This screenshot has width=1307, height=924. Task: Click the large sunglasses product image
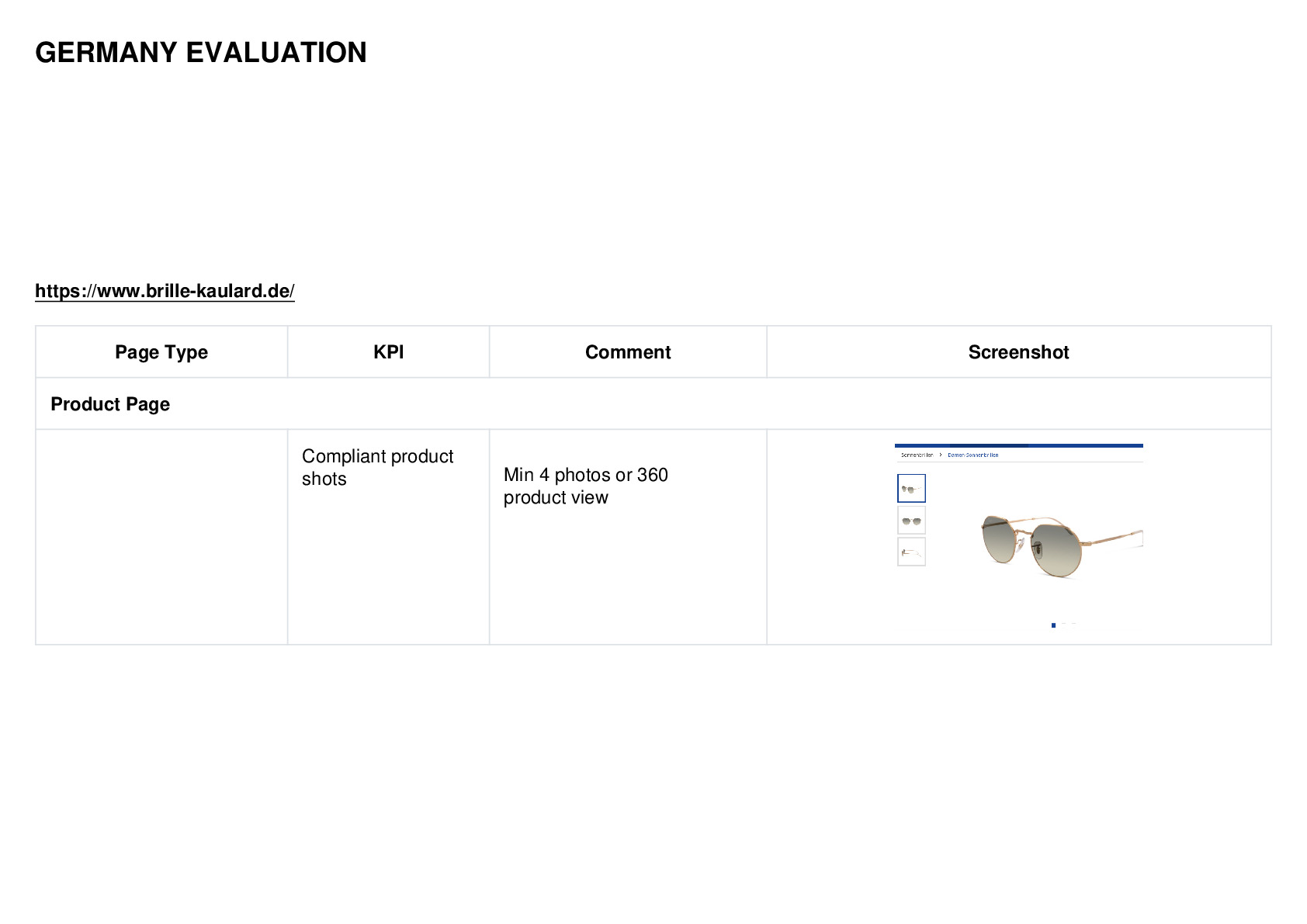1060,545
